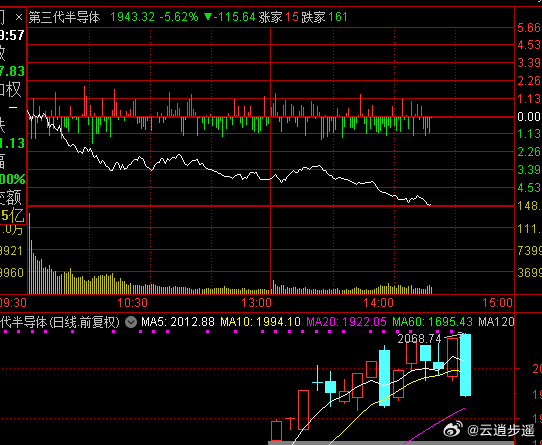Image resolution: width=542 pixels, height=445 pixels.
Task: Click the last large cyan daily candlestick
Action: pos(465,365)
